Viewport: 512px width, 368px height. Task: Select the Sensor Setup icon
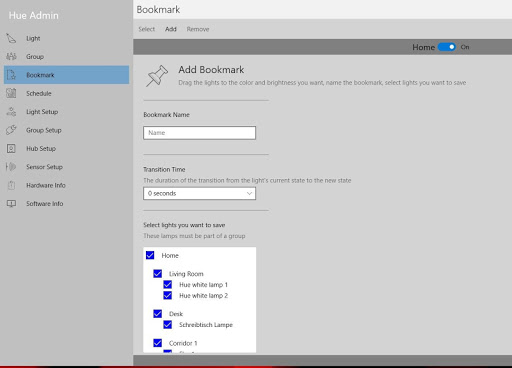pos(11,167)
